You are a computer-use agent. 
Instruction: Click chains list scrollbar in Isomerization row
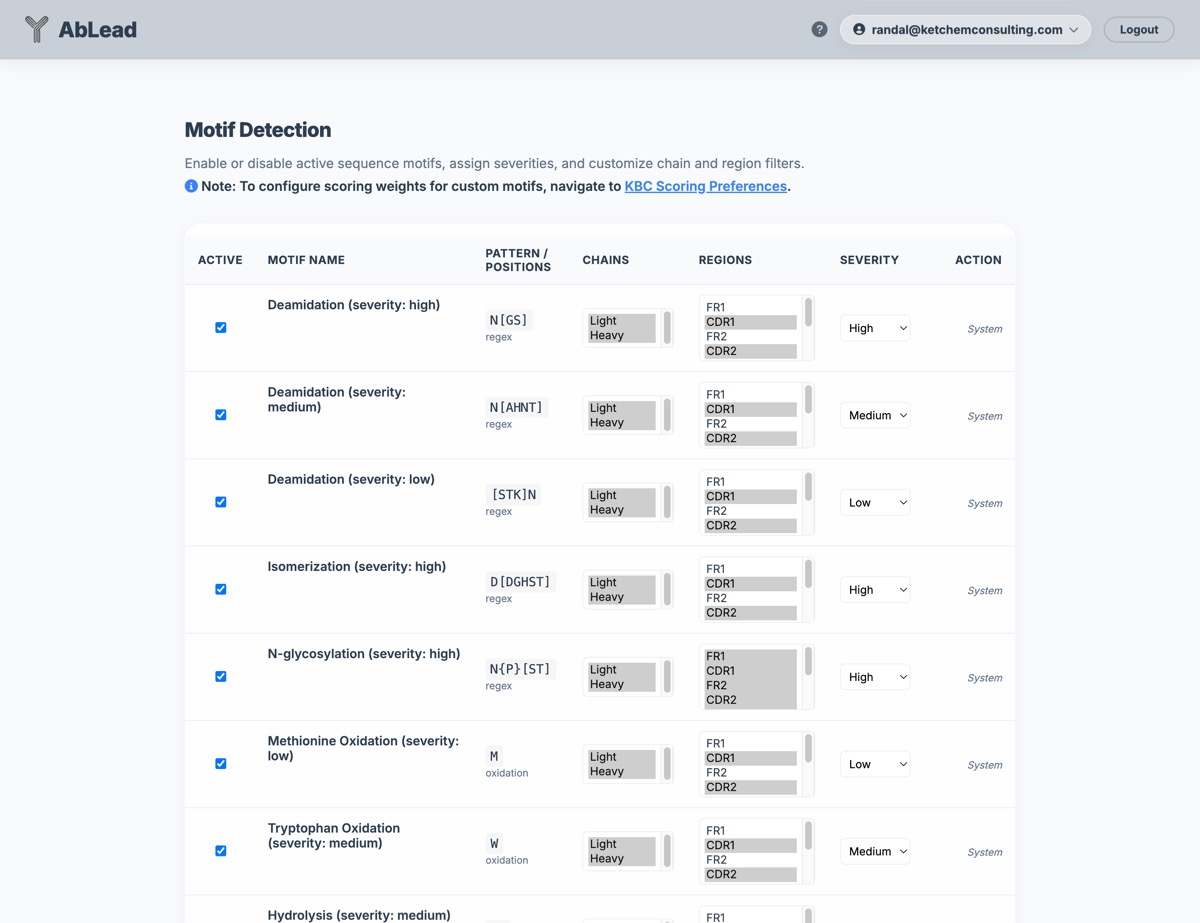pyautogui.click(x=667, y=589)
